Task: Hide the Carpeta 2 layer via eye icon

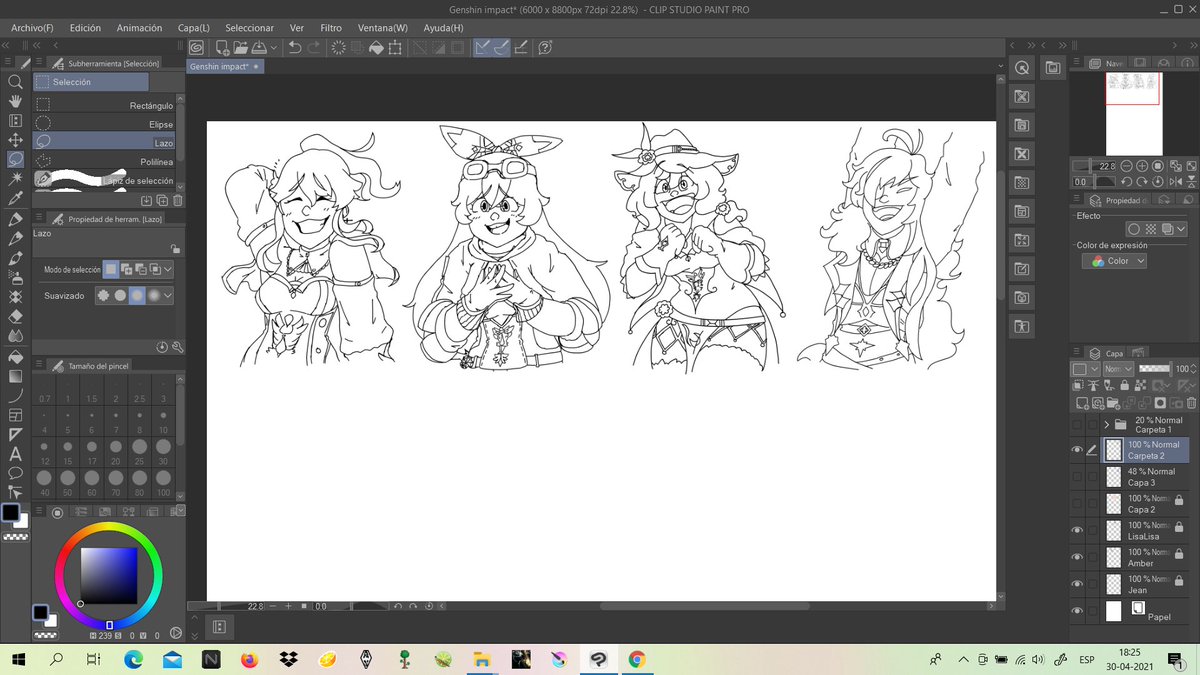Action: 1077,450
